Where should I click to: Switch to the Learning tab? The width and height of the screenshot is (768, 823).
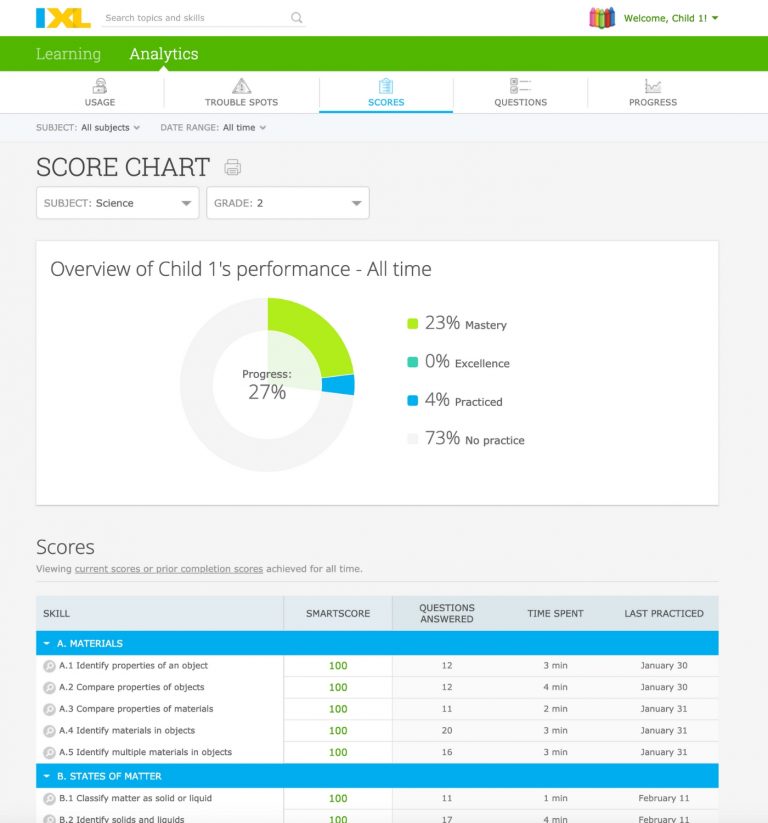pyautogui.click(x=68, y=53)
